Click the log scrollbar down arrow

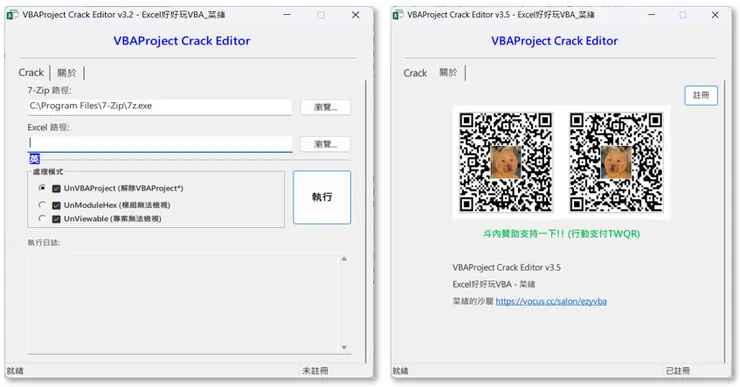(x=344, y=347)
